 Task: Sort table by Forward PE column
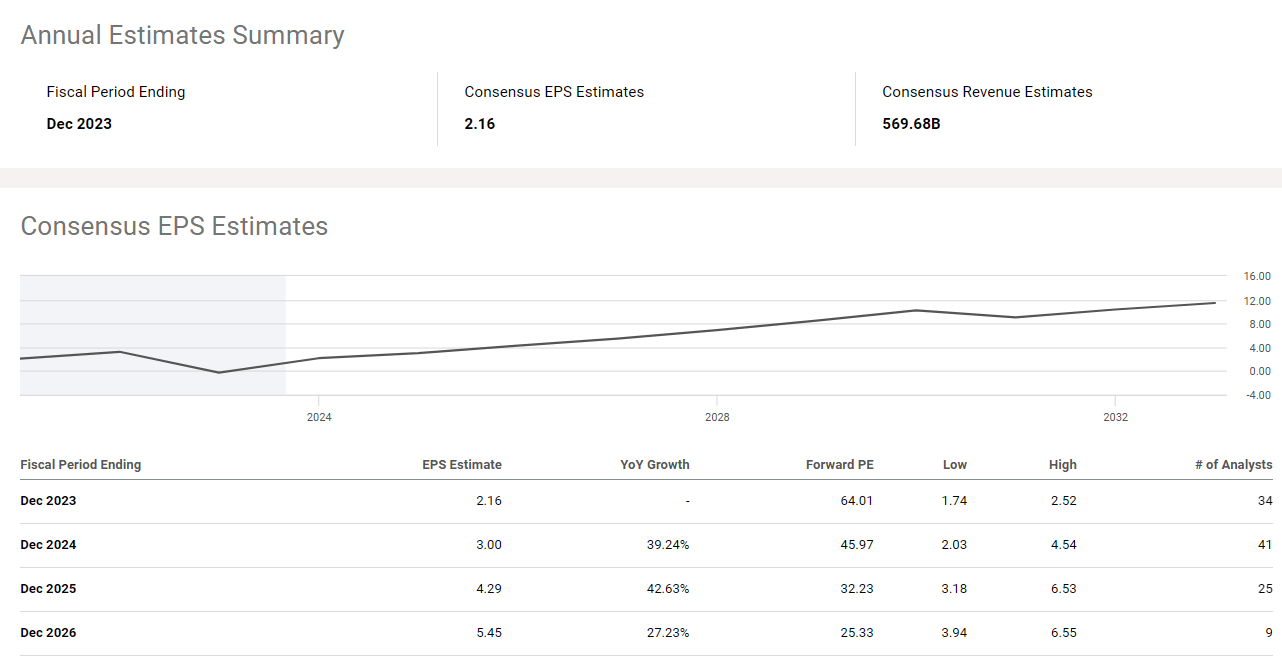click(839, 464)
